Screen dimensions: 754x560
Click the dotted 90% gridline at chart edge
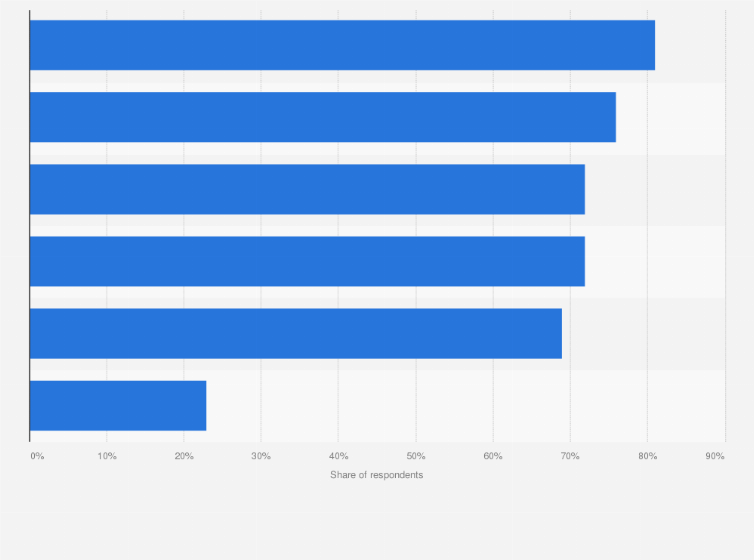point(725,226)
